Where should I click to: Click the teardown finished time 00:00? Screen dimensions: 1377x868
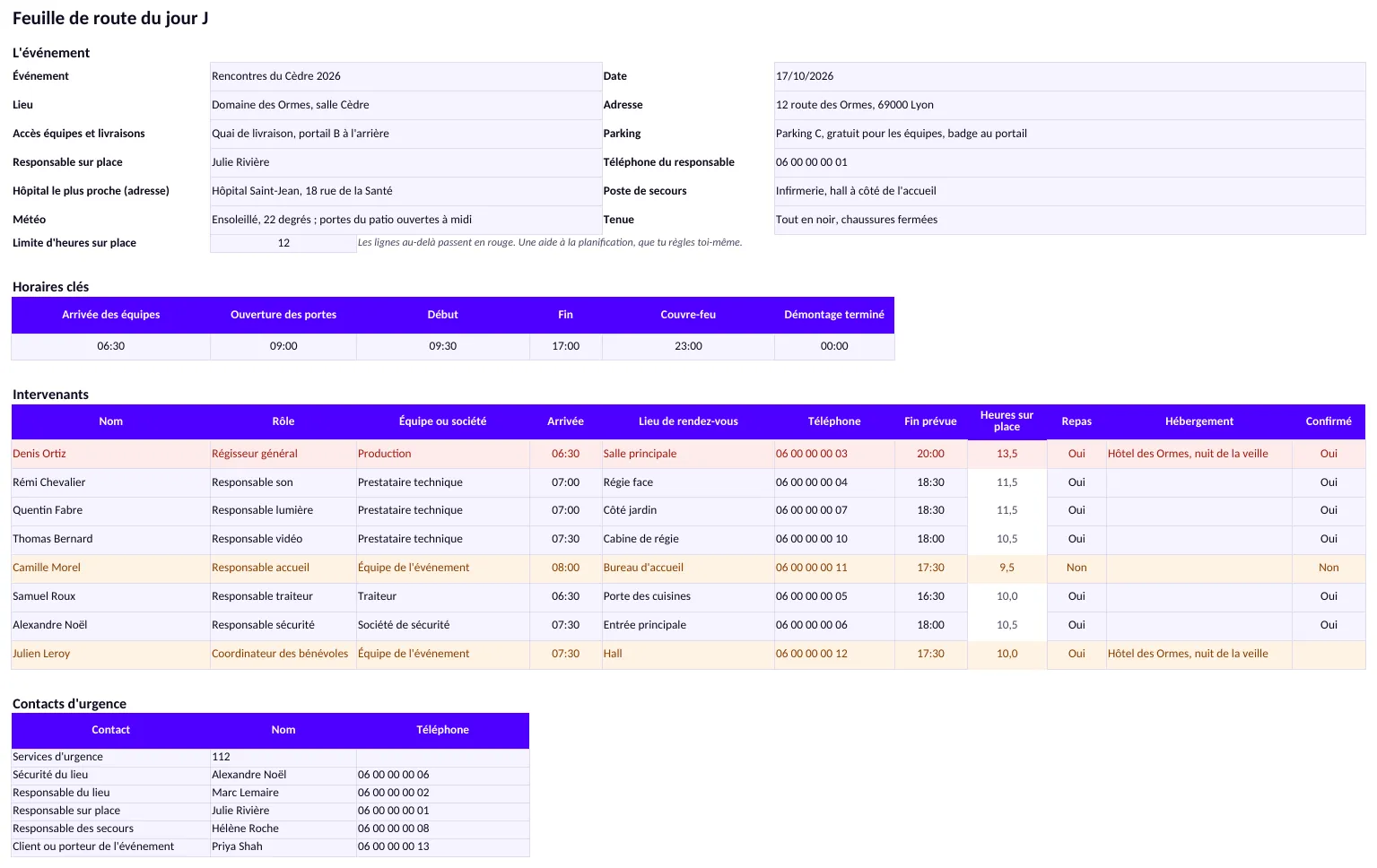pos(834,346)
